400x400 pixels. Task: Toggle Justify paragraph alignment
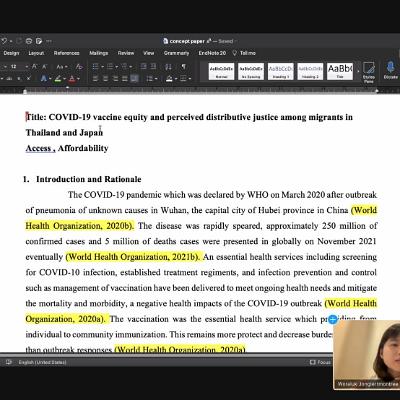125,78
